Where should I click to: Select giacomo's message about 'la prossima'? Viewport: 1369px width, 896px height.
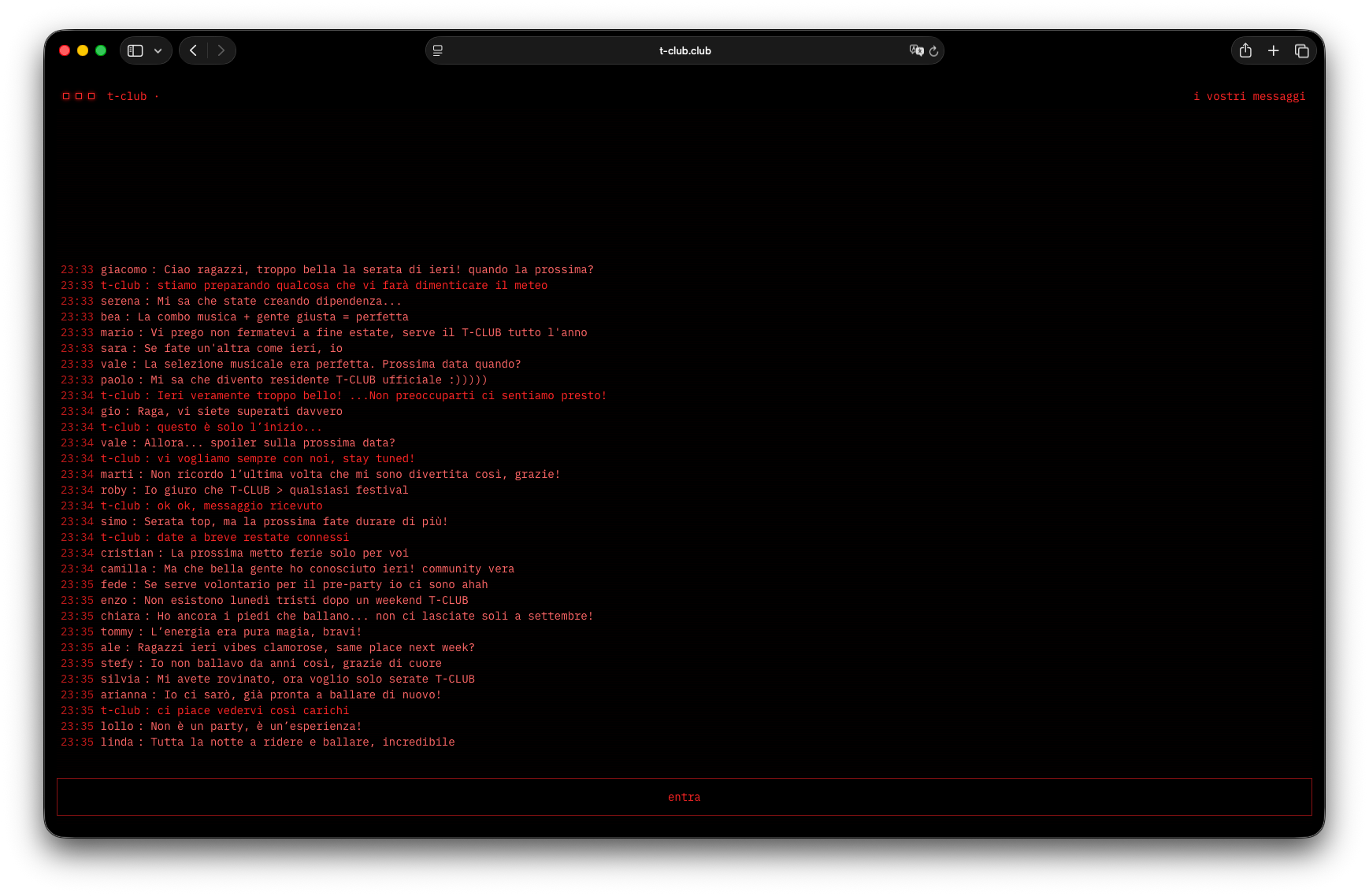327,270
